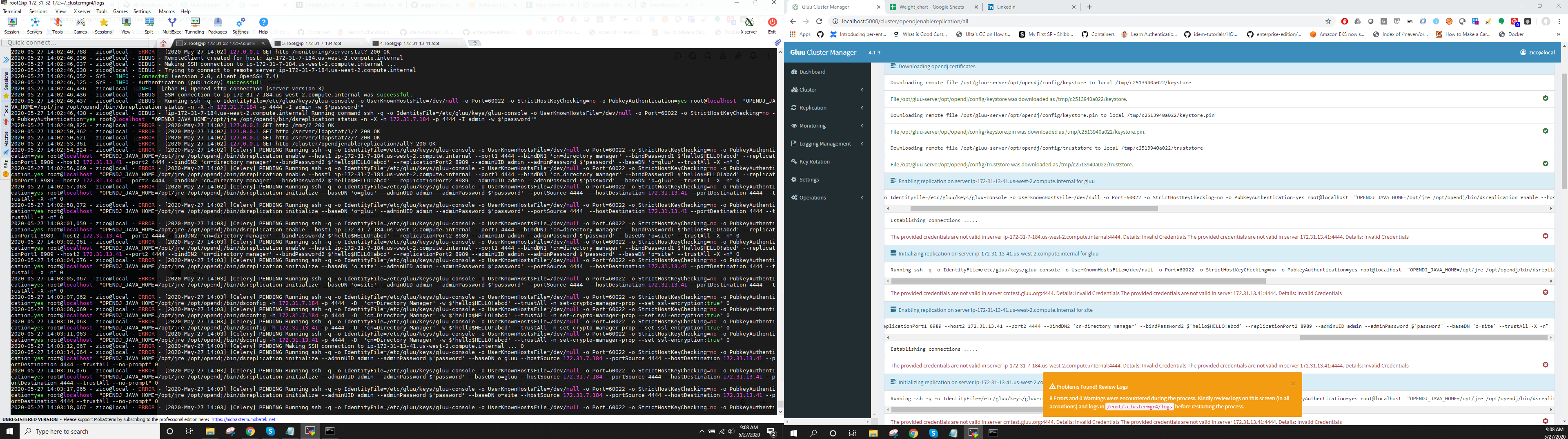This screenshot has width=1568, height=439.
Task: Click the Windows search box
Action: [x=89, y=432]
